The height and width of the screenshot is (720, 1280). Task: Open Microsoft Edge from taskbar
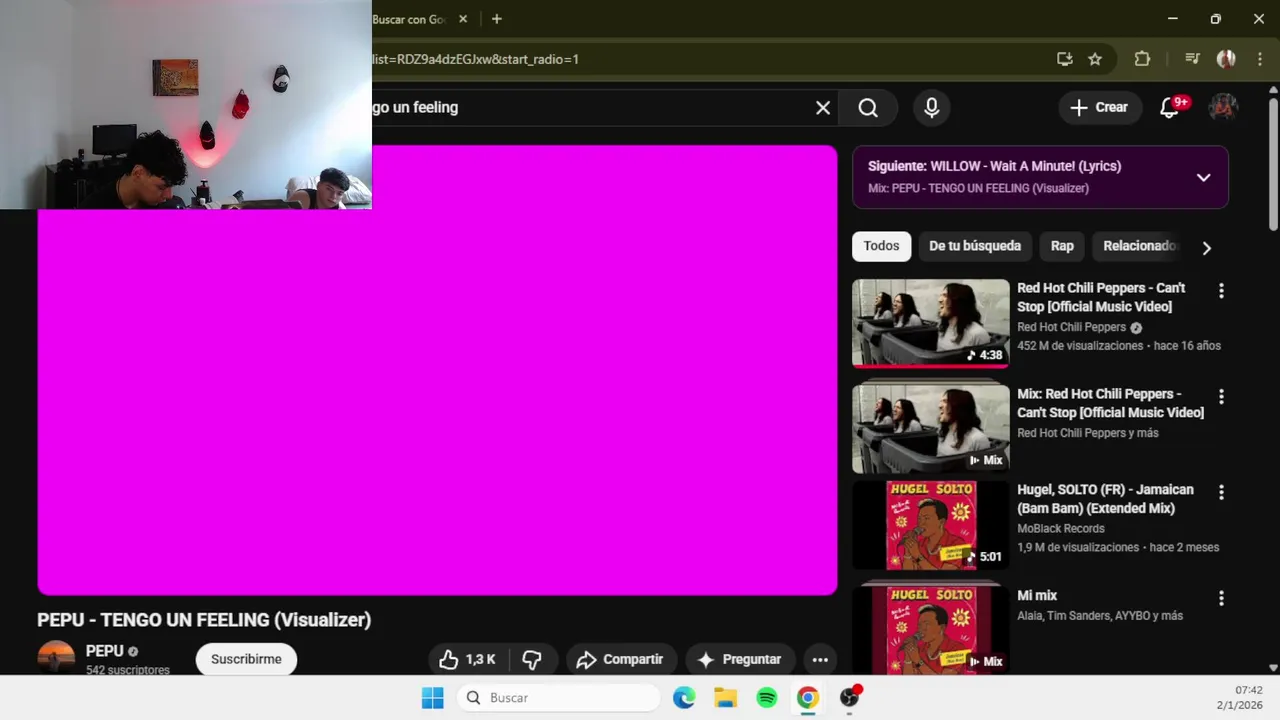pos(684,698)
